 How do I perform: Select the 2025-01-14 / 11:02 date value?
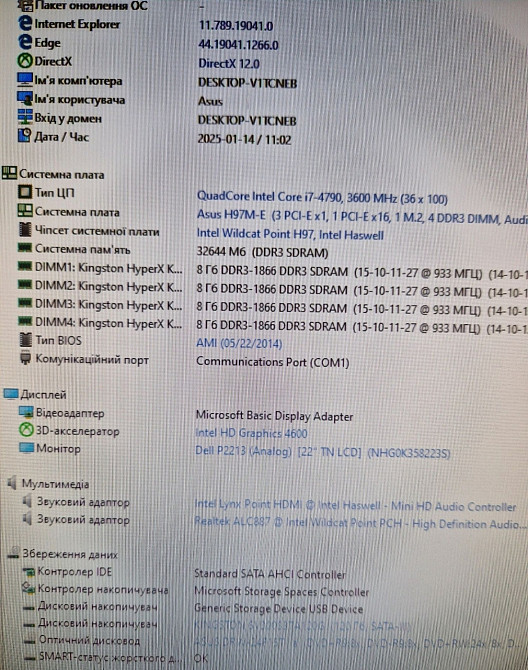[244, 139]
